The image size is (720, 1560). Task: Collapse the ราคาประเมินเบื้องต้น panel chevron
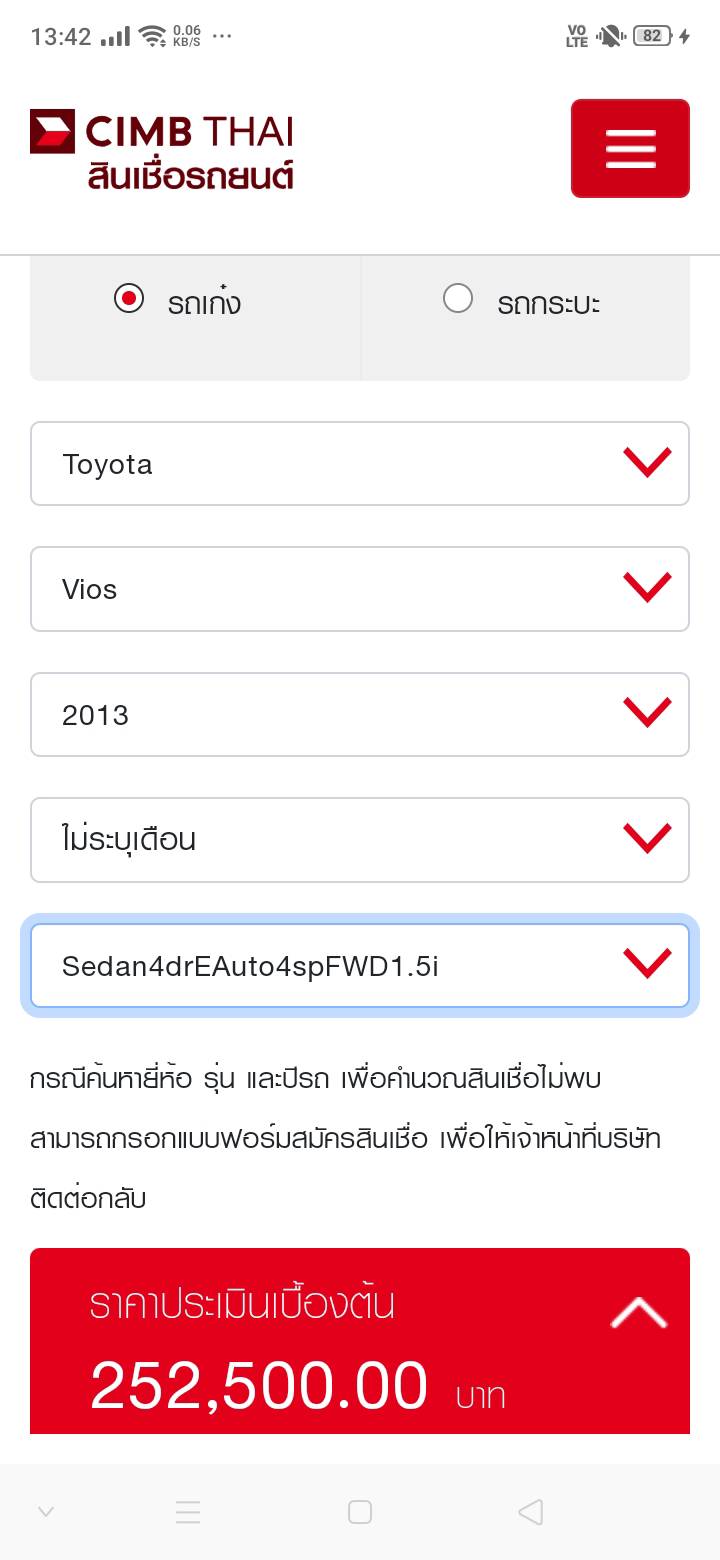pyautogui.click(x=638, y=1313)
